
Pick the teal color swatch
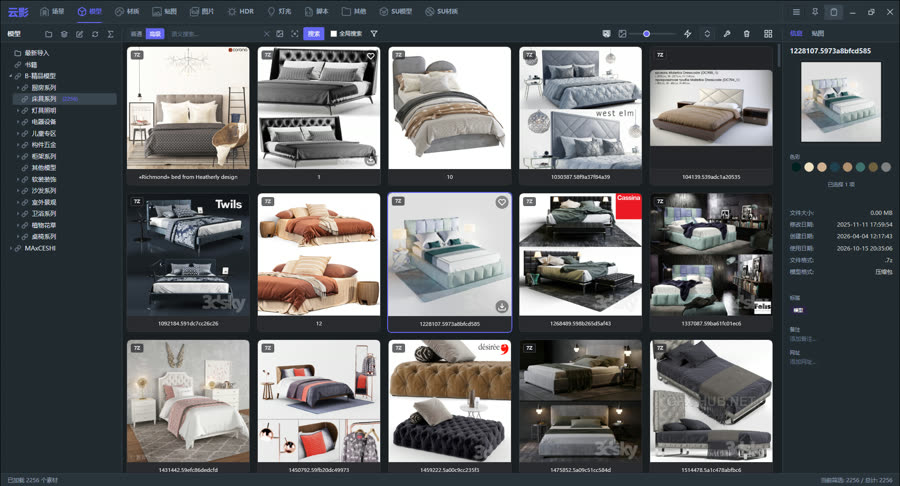(x=860, y=167)
